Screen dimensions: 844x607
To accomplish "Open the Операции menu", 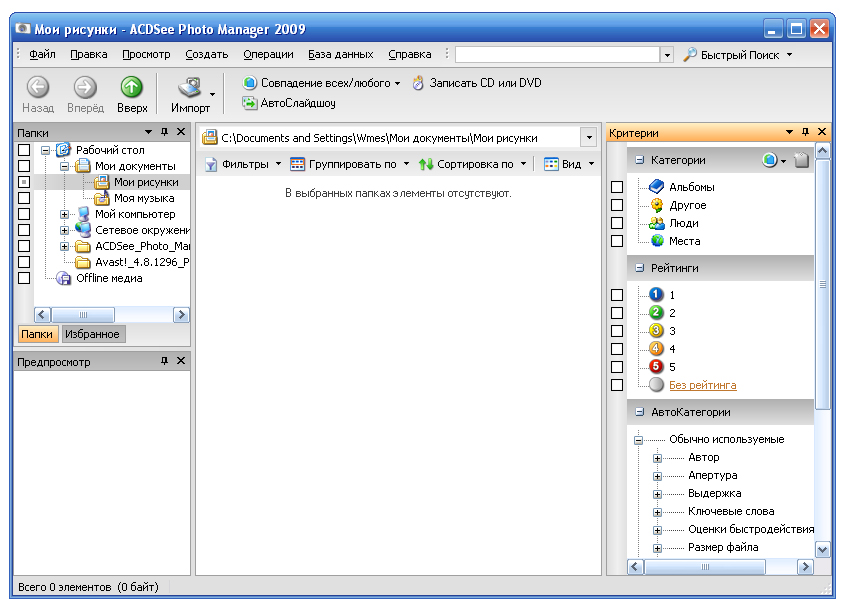I will [268, 54].
